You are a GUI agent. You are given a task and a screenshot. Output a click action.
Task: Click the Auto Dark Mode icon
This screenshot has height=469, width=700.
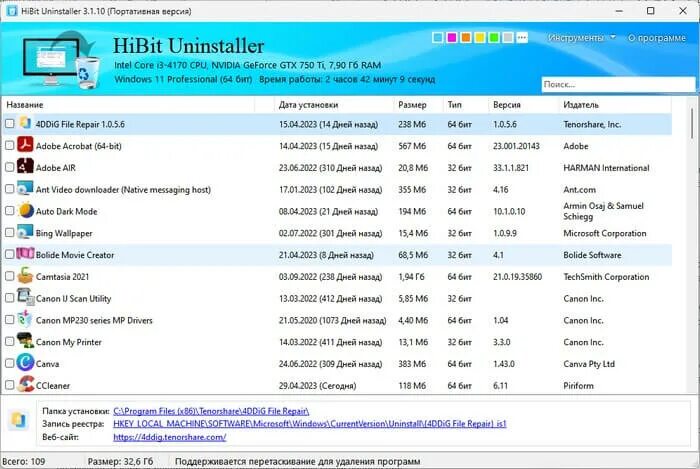pos(26,211)
